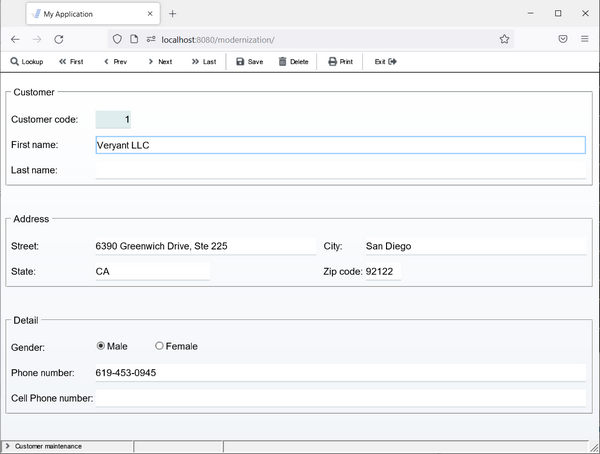The width and height of the screenshot is (600, 454).
Task: Expand the status bar arrow near Customer maintenance
Action: 8,446
